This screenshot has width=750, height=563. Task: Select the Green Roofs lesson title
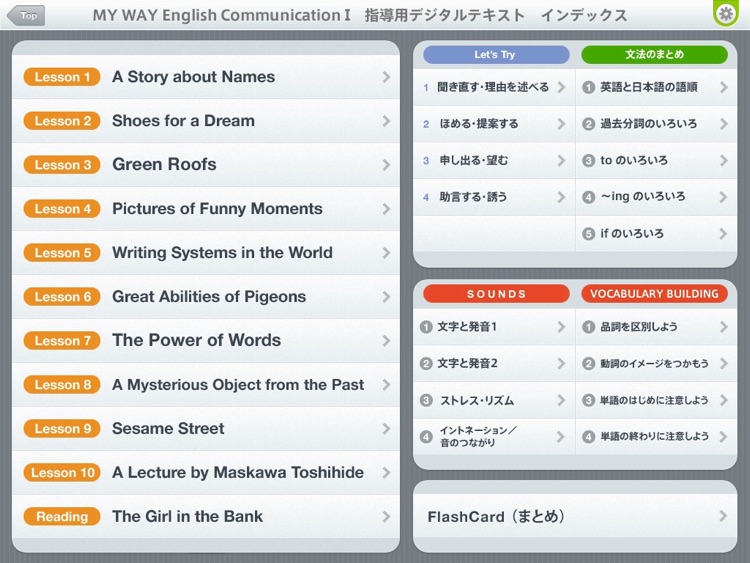(x=164, y=165)
